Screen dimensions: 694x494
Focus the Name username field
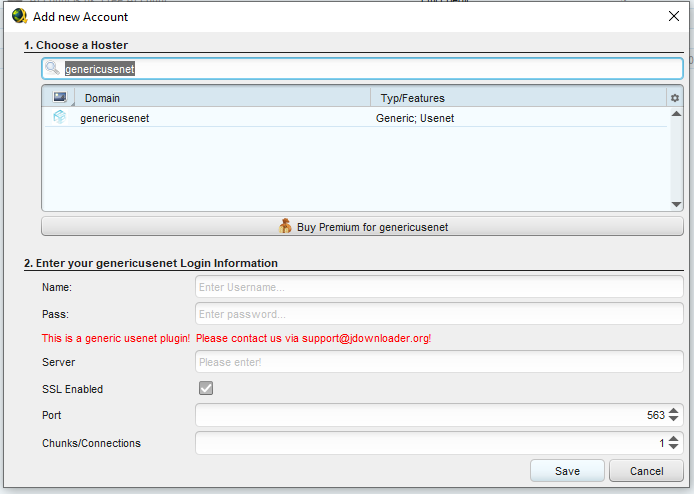pos(439,287)
